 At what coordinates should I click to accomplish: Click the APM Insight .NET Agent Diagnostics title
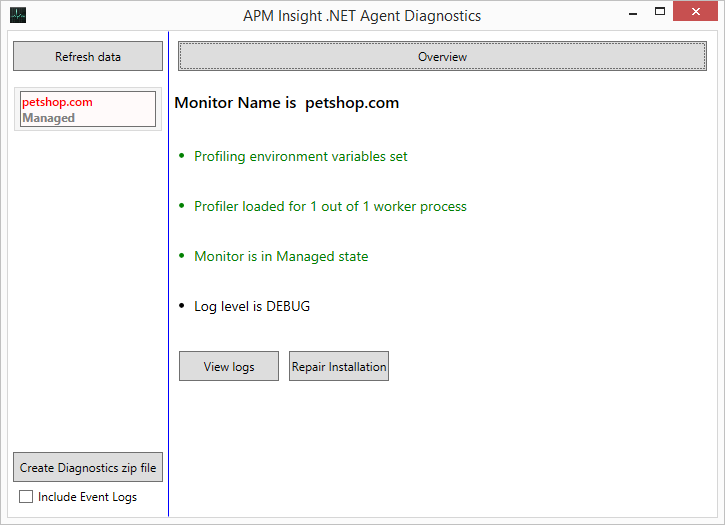362,16
